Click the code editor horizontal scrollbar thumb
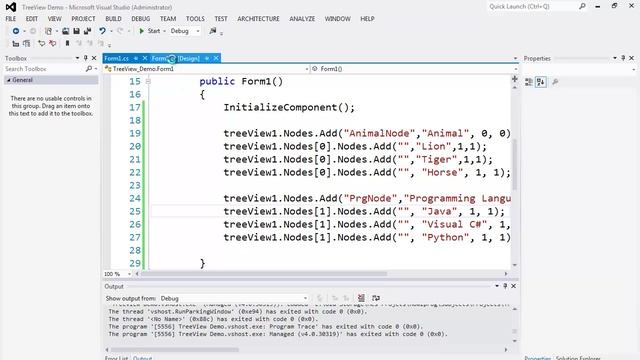 [264, 274]
